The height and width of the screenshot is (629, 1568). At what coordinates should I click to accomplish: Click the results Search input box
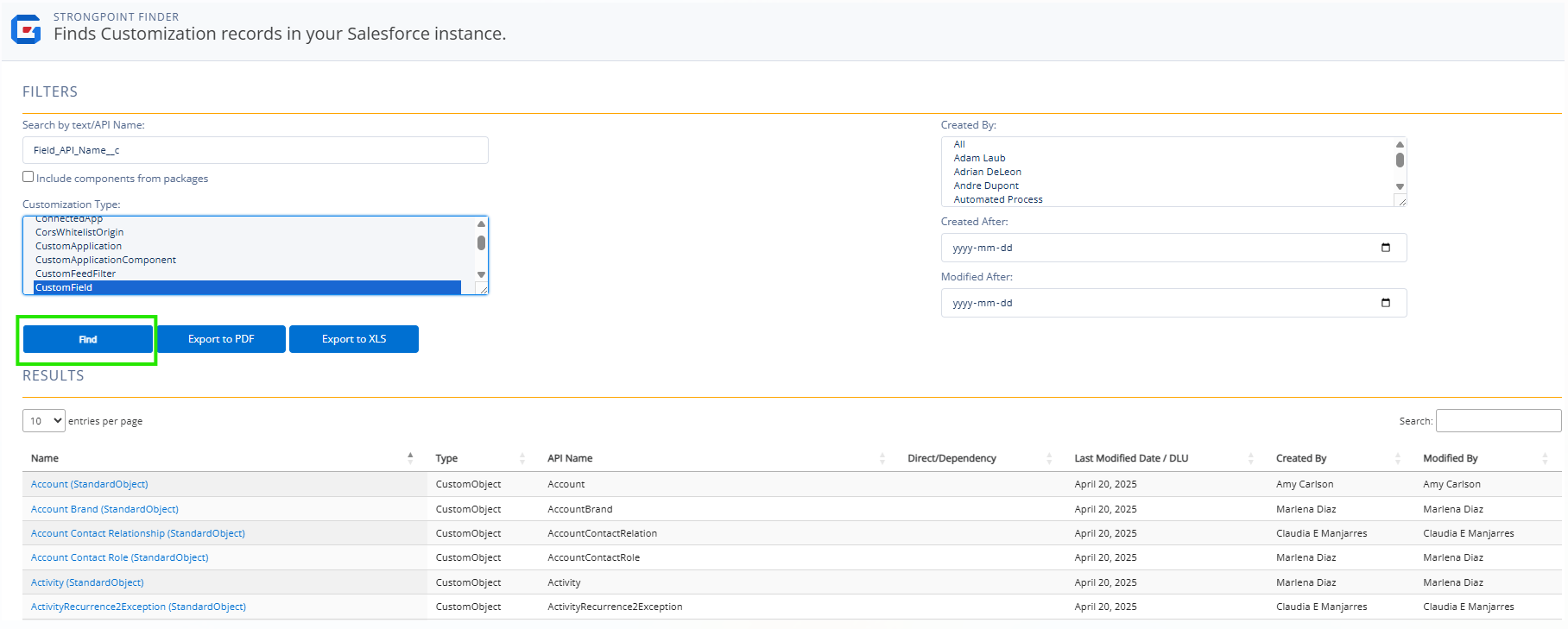[1497, 421]
